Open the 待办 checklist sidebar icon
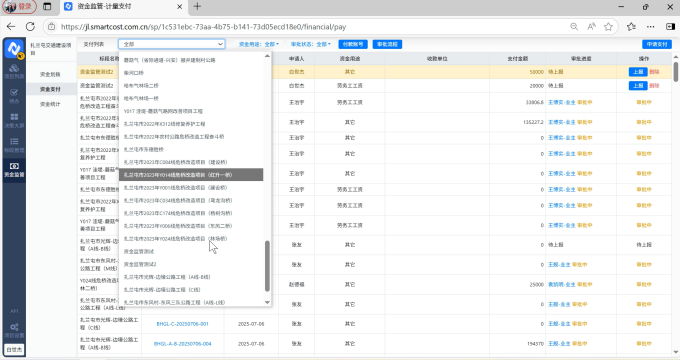680x360 pixels. point(14,96)
